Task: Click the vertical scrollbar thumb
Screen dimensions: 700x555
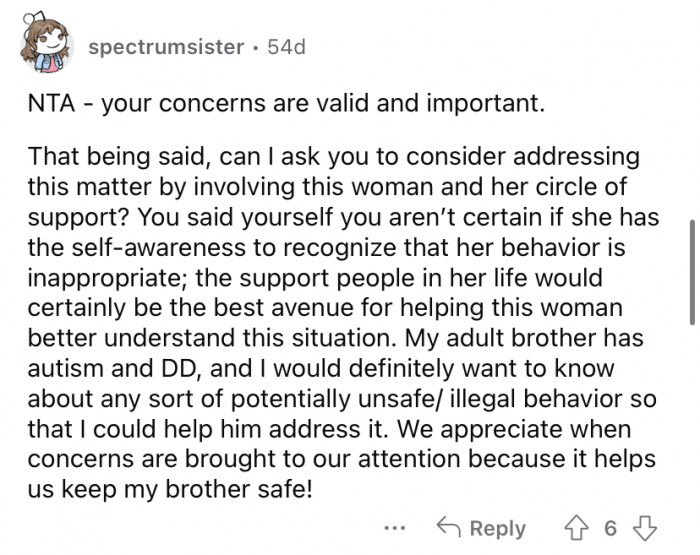Action: point(690,270)
